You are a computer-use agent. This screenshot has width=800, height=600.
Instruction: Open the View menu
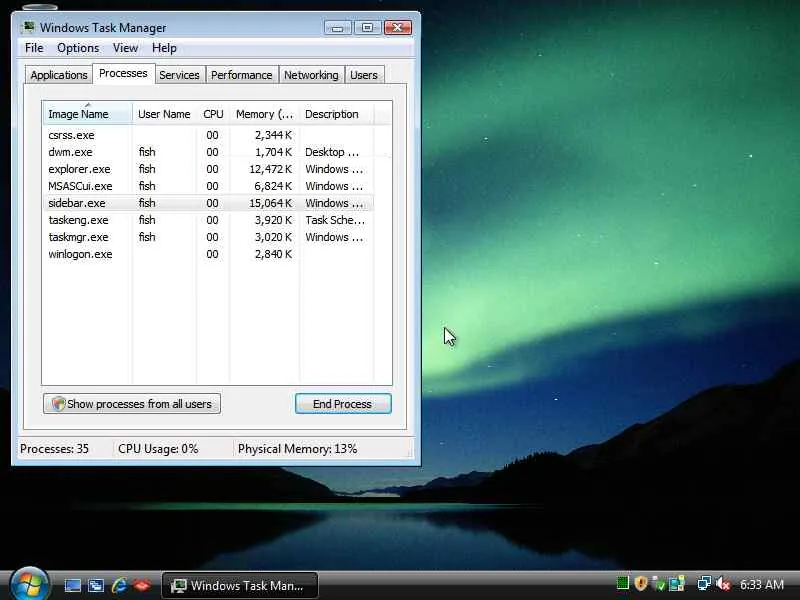point(126,48)
